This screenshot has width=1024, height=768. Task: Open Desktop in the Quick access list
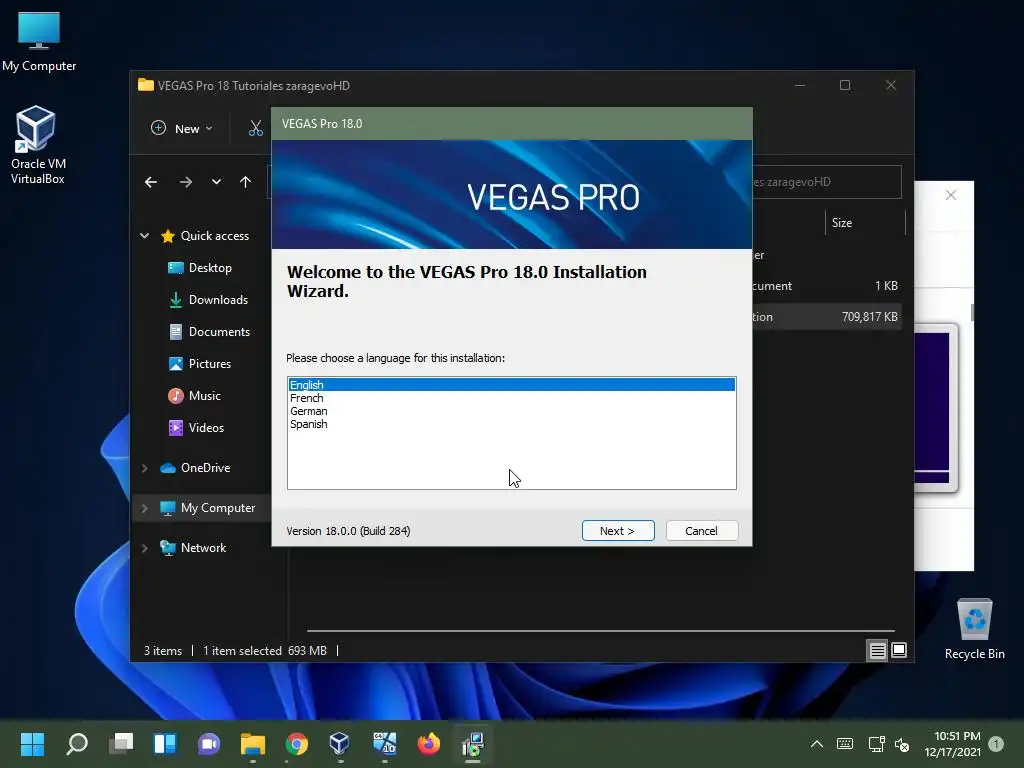(200, 268)
